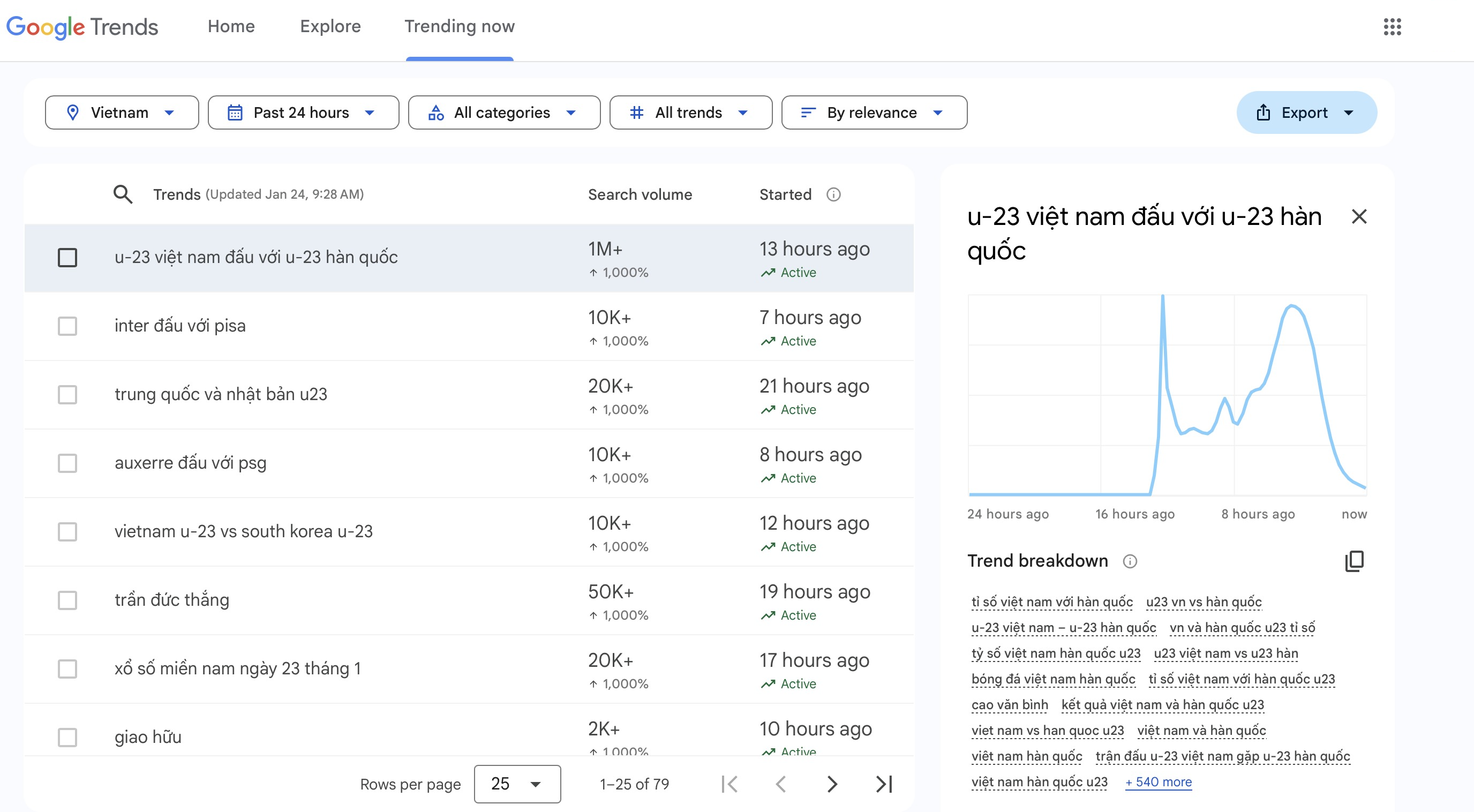Open the All categories dropdown arrow

tap(570, 112)
